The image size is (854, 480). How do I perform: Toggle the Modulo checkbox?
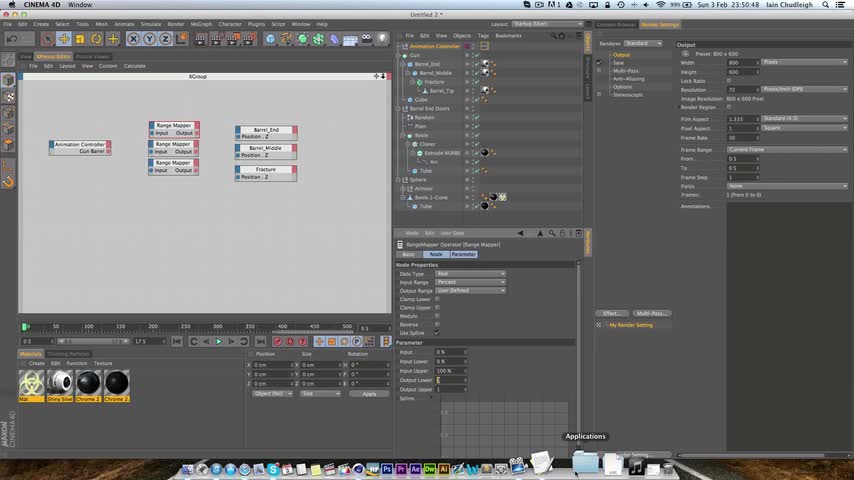(437, 316)
